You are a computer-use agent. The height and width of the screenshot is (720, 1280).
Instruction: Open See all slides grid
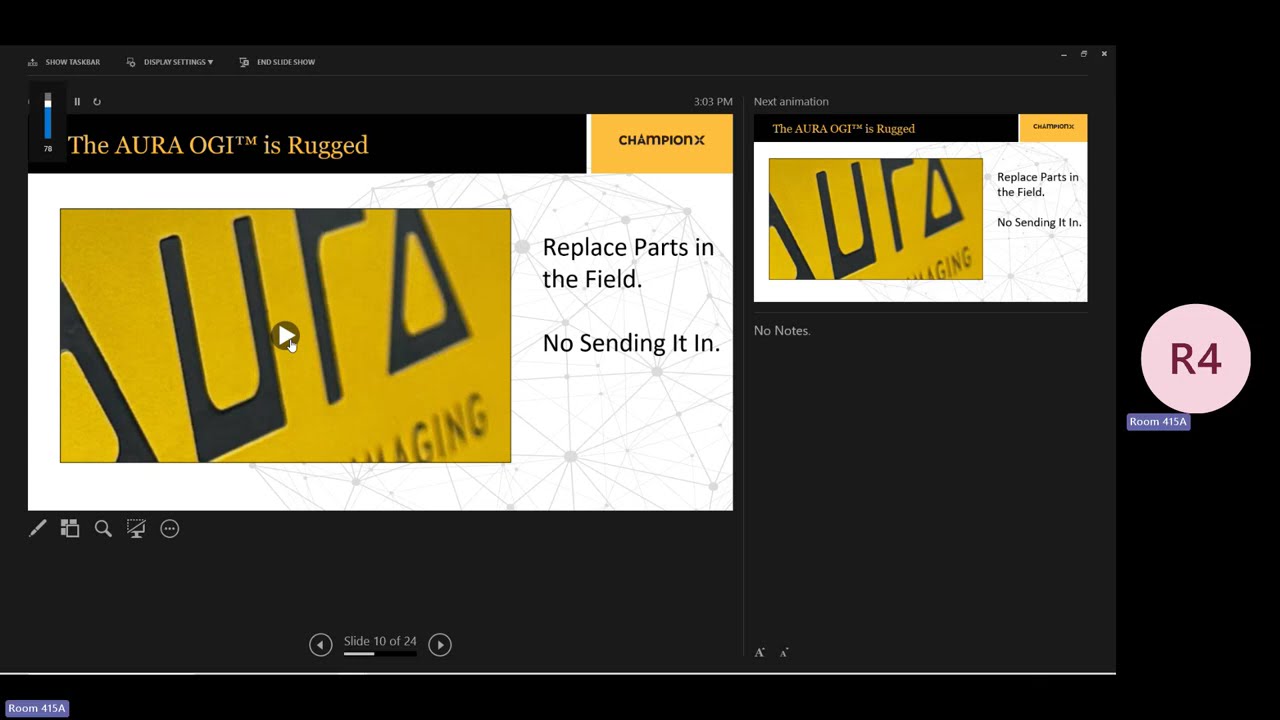70,528
